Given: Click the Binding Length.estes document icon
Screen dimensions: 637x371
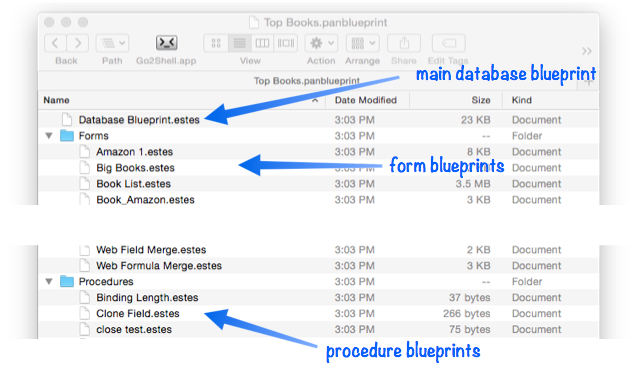Looking at the screenshot, I should pyautogui.click(x=84, y=297).
